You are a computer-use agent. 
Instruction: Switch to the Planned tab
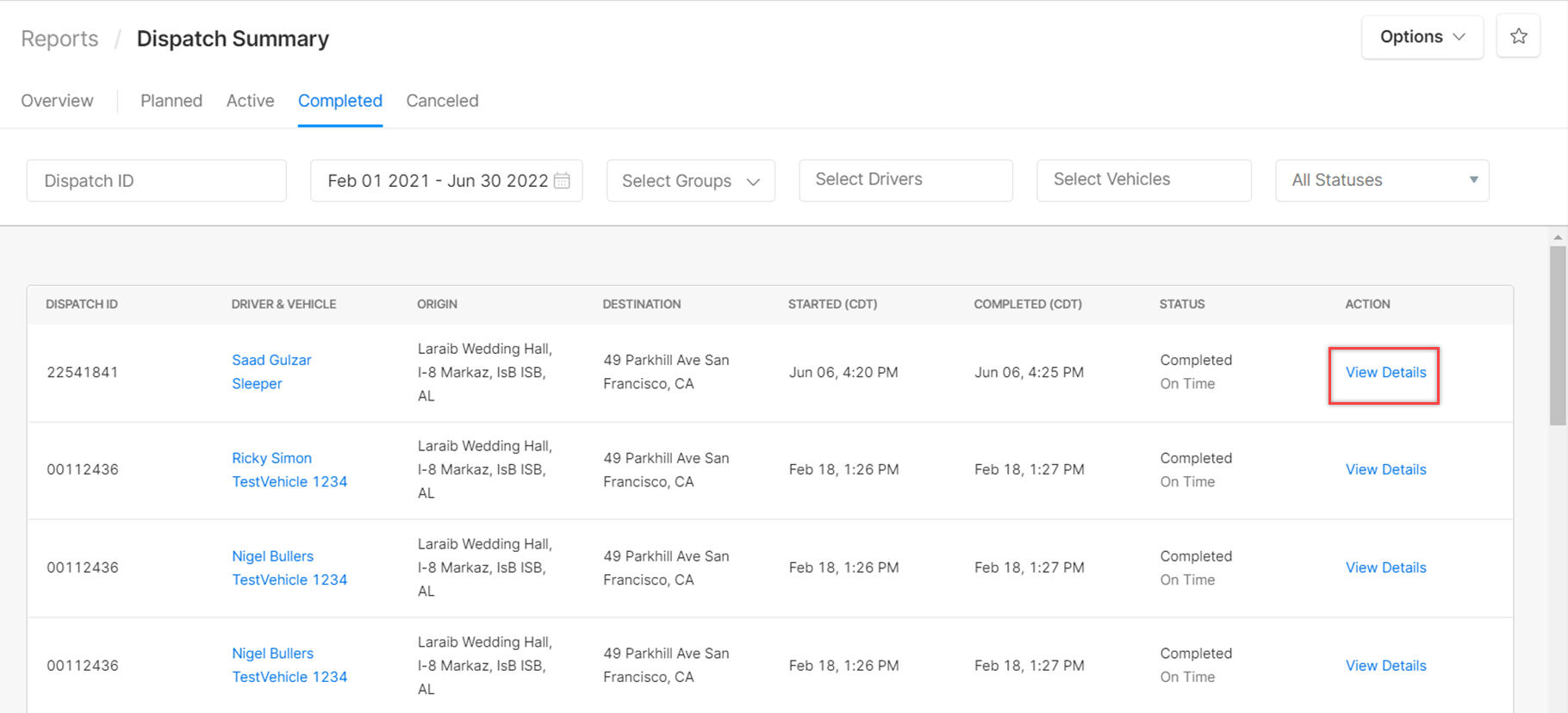(171, 101)
